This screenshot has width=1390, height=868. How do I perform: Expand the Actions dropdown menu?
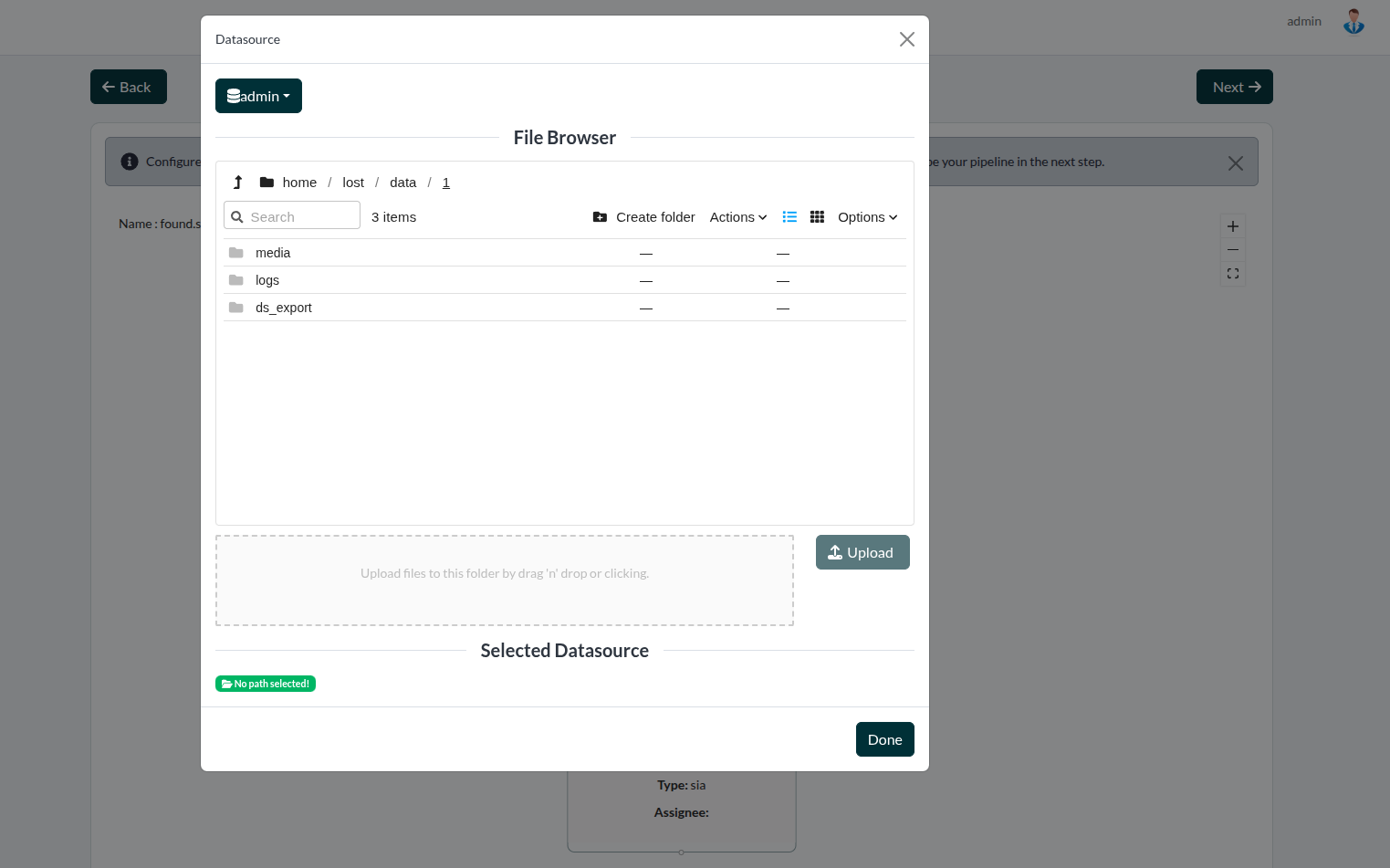(737, 217)
